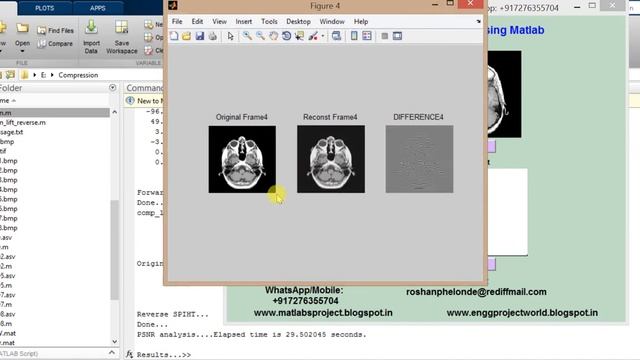Click www.enggprojectworld.blogspot.in text in GUI window
This screenshot has width=640, height=360.
coord(522,313)
